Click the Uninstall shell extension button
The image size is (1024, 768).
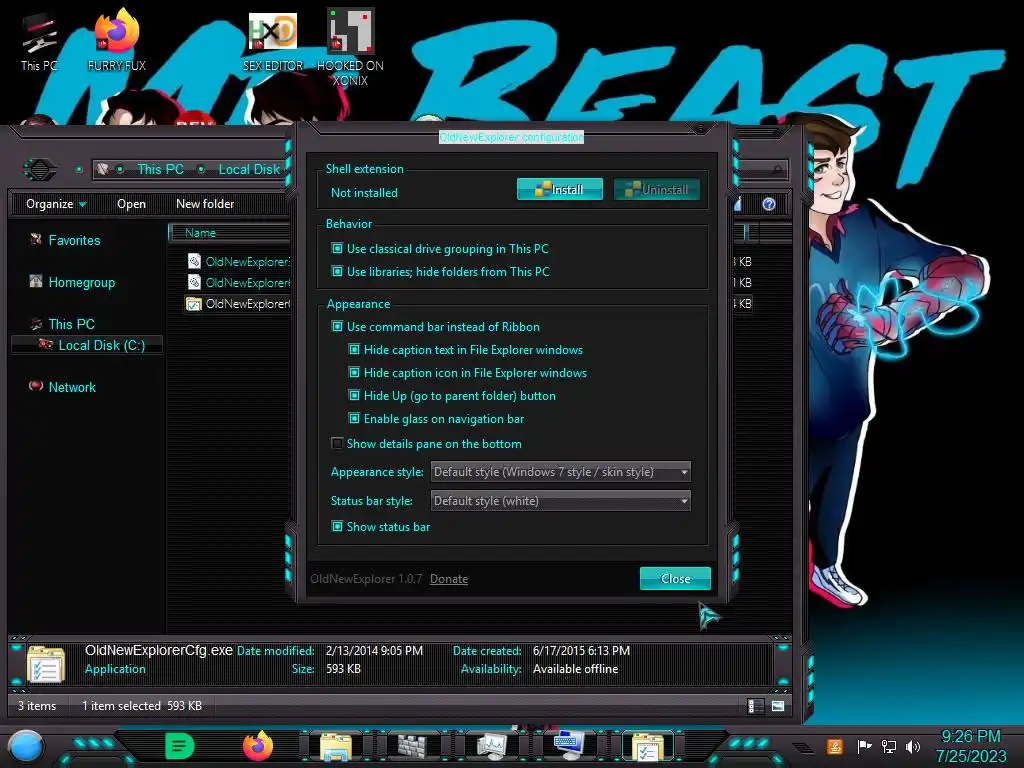657,189
